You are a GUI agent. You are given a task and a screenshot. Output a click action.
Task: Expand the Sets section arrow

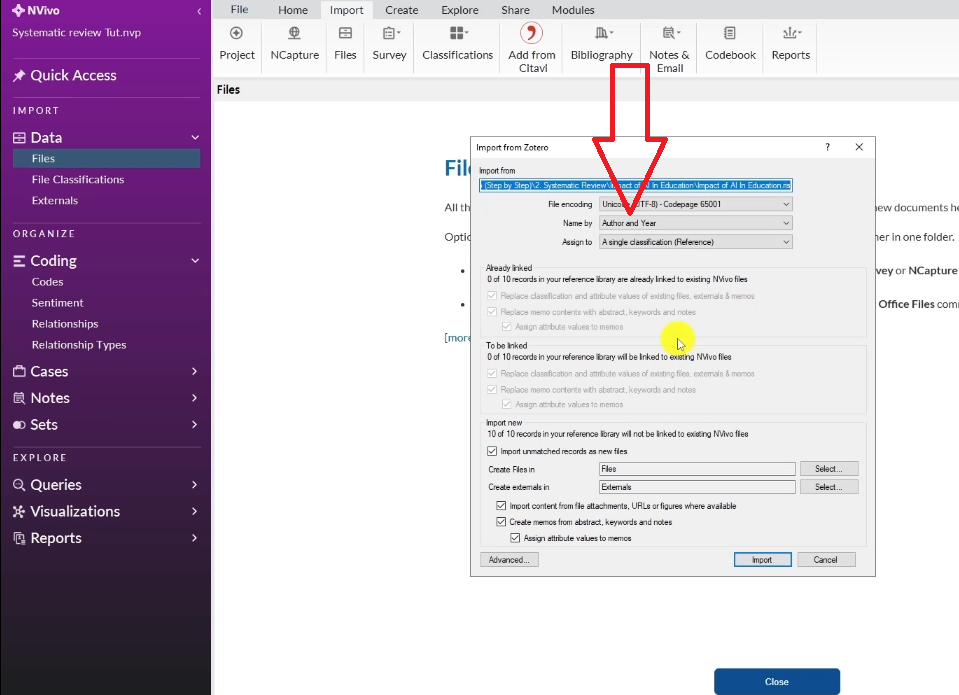coord(194,425)
